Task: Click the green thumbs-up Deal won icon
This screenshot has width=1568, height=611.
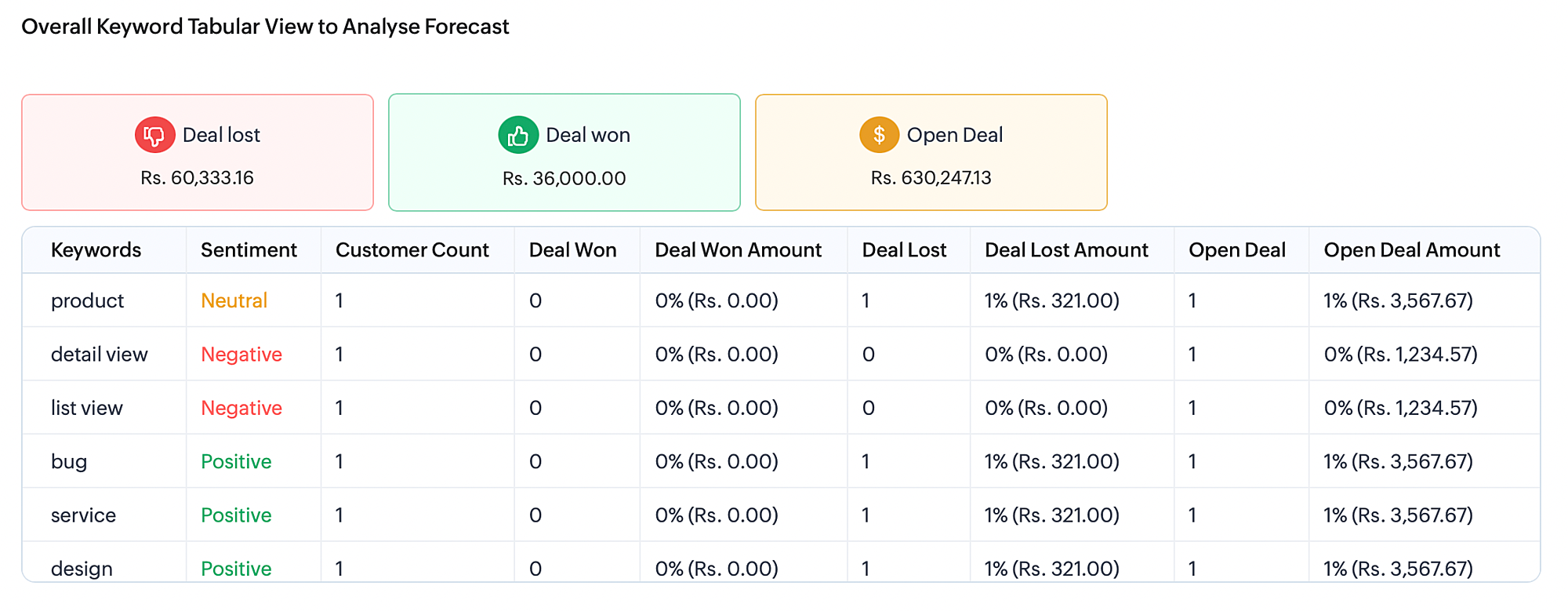Action: coord(518,135)
